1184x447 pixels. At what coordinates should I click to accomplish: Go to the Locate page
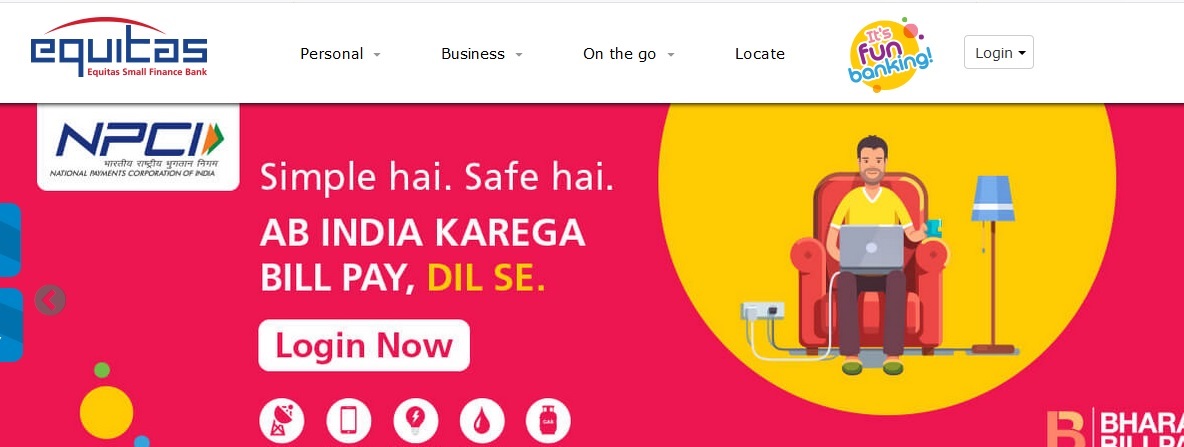[760, 54]
